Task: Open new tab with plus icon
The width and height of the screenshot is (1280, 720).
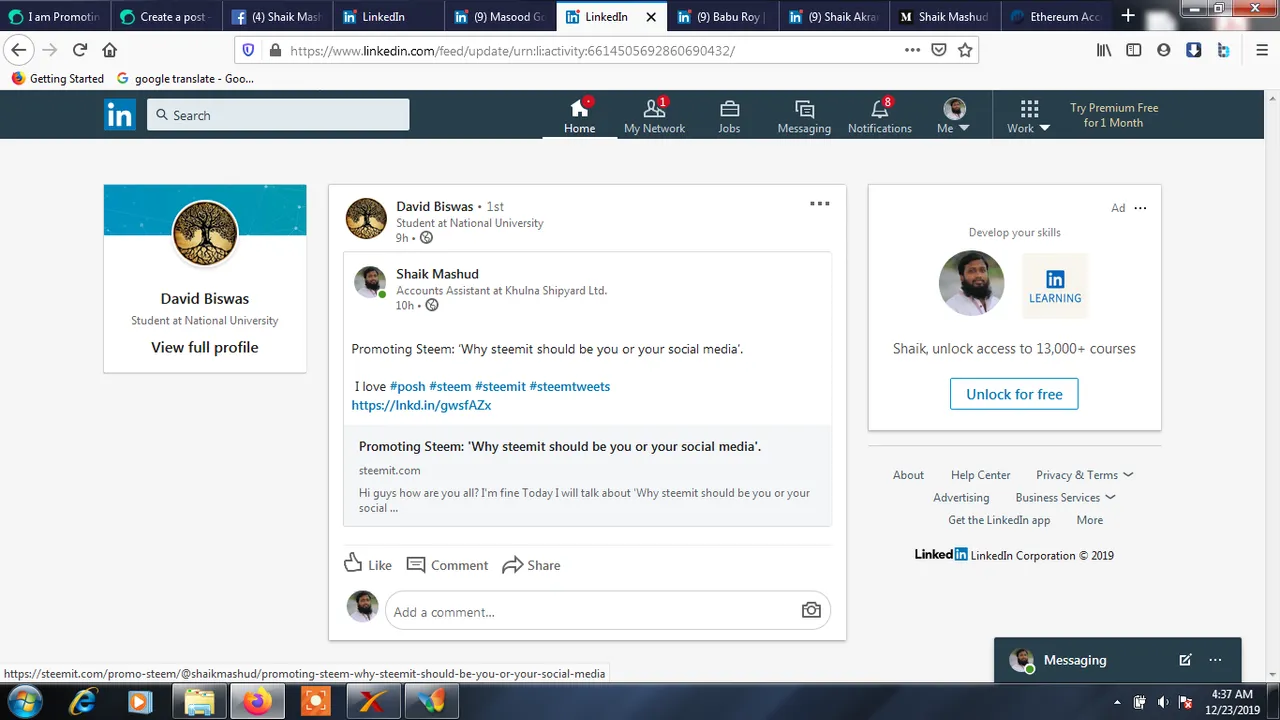Action: click(x=1128, y=16)
